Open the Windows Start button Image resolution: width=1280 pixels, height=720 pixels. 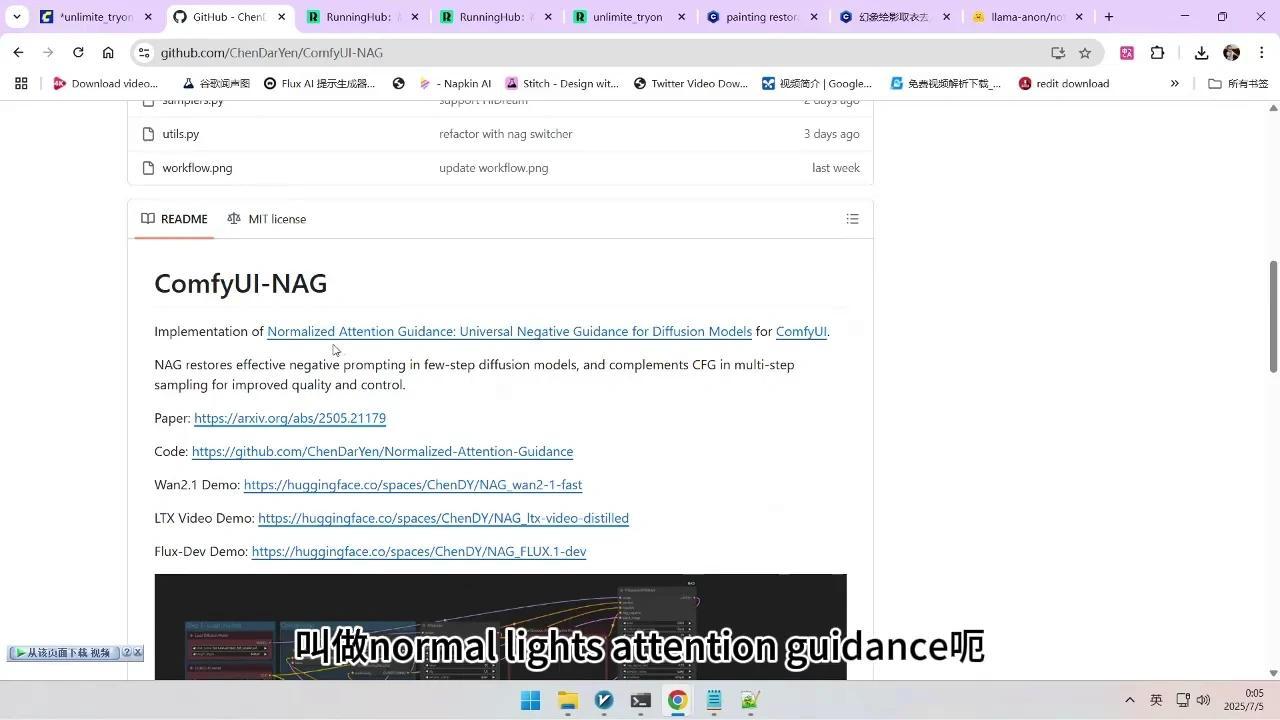click(530, 701)
